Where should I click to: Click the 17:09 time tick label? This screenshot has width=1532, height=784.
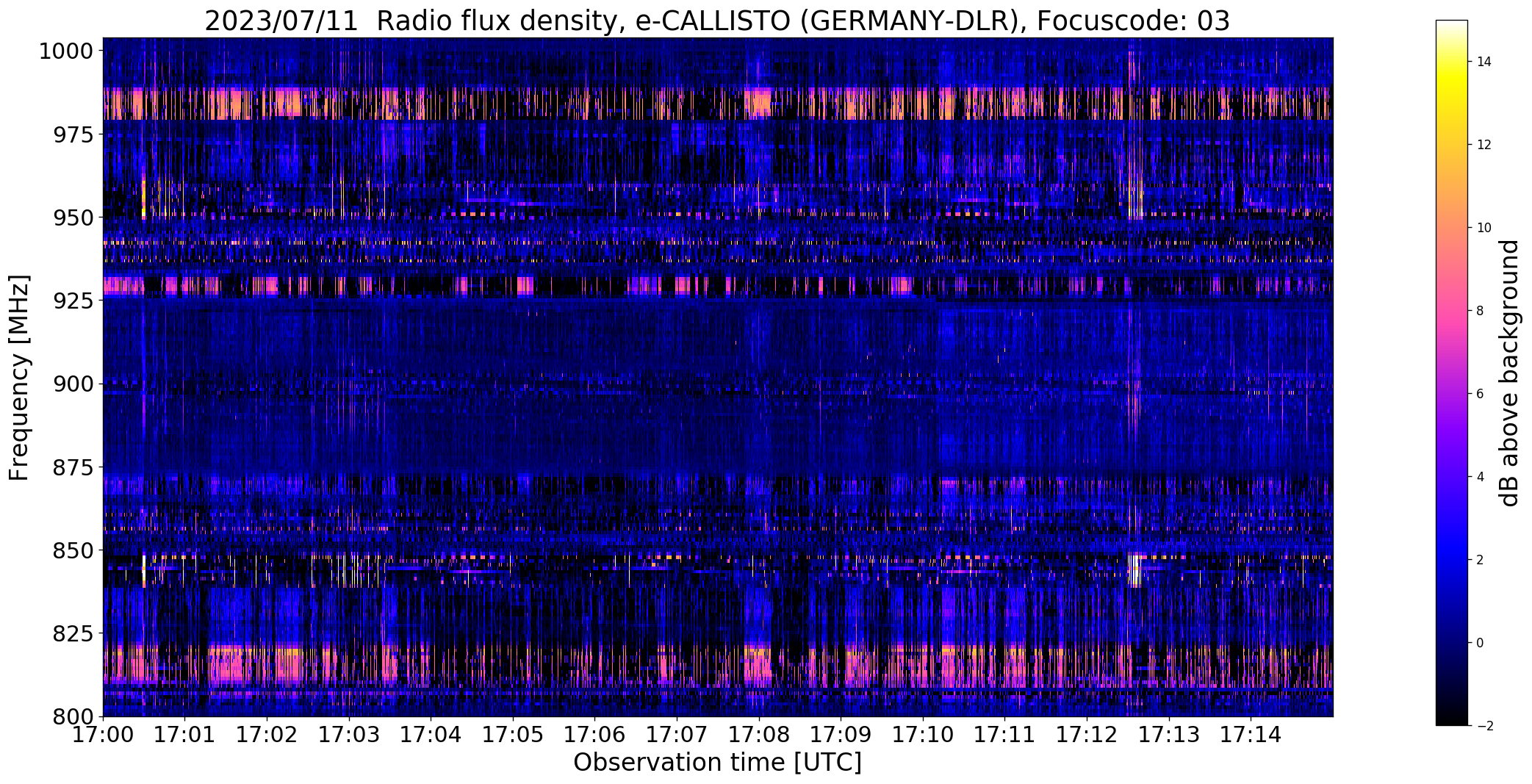click(841, 734)
